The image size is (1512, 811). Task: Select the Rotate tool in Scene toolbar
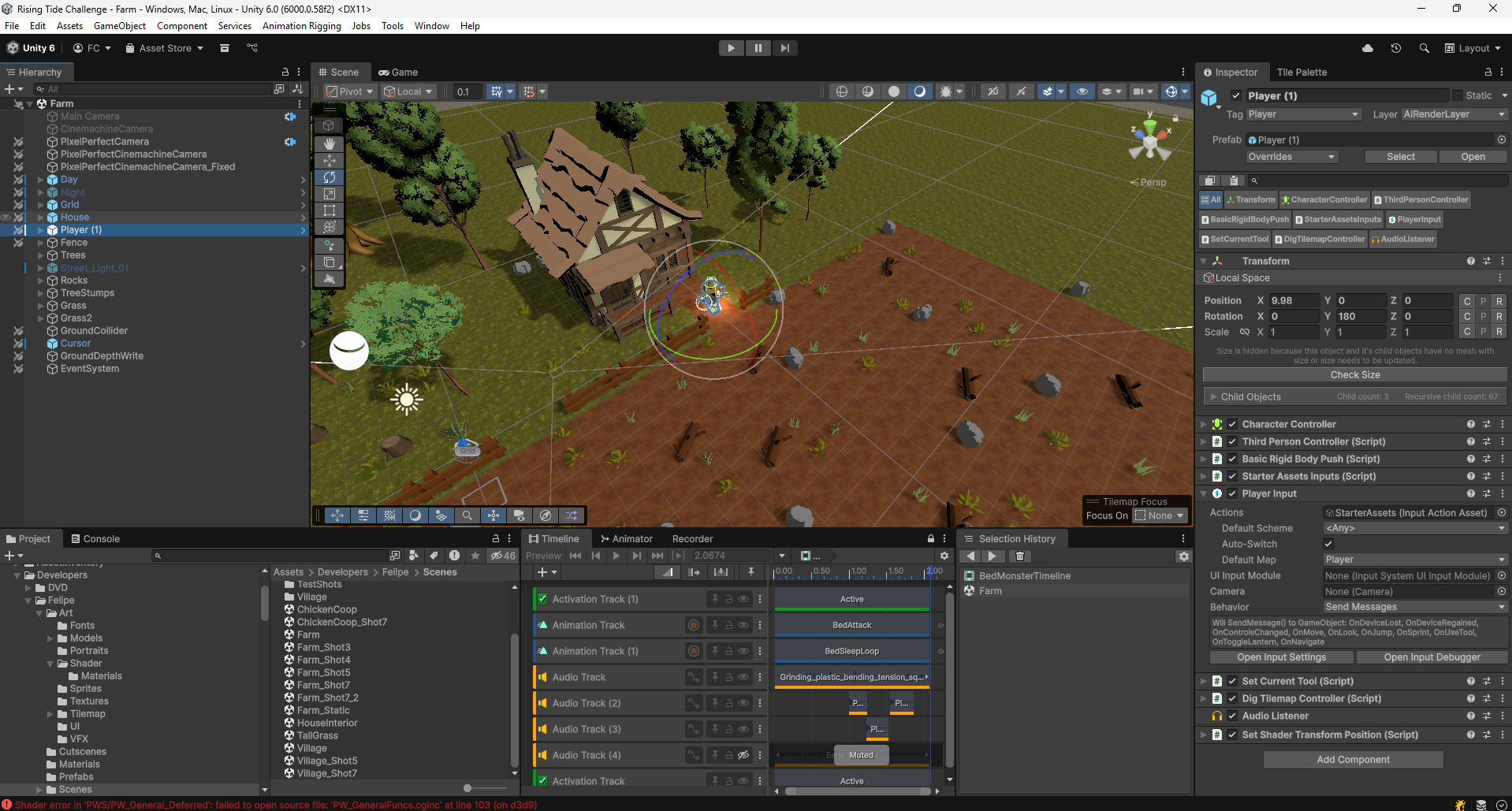click(330, 177)
